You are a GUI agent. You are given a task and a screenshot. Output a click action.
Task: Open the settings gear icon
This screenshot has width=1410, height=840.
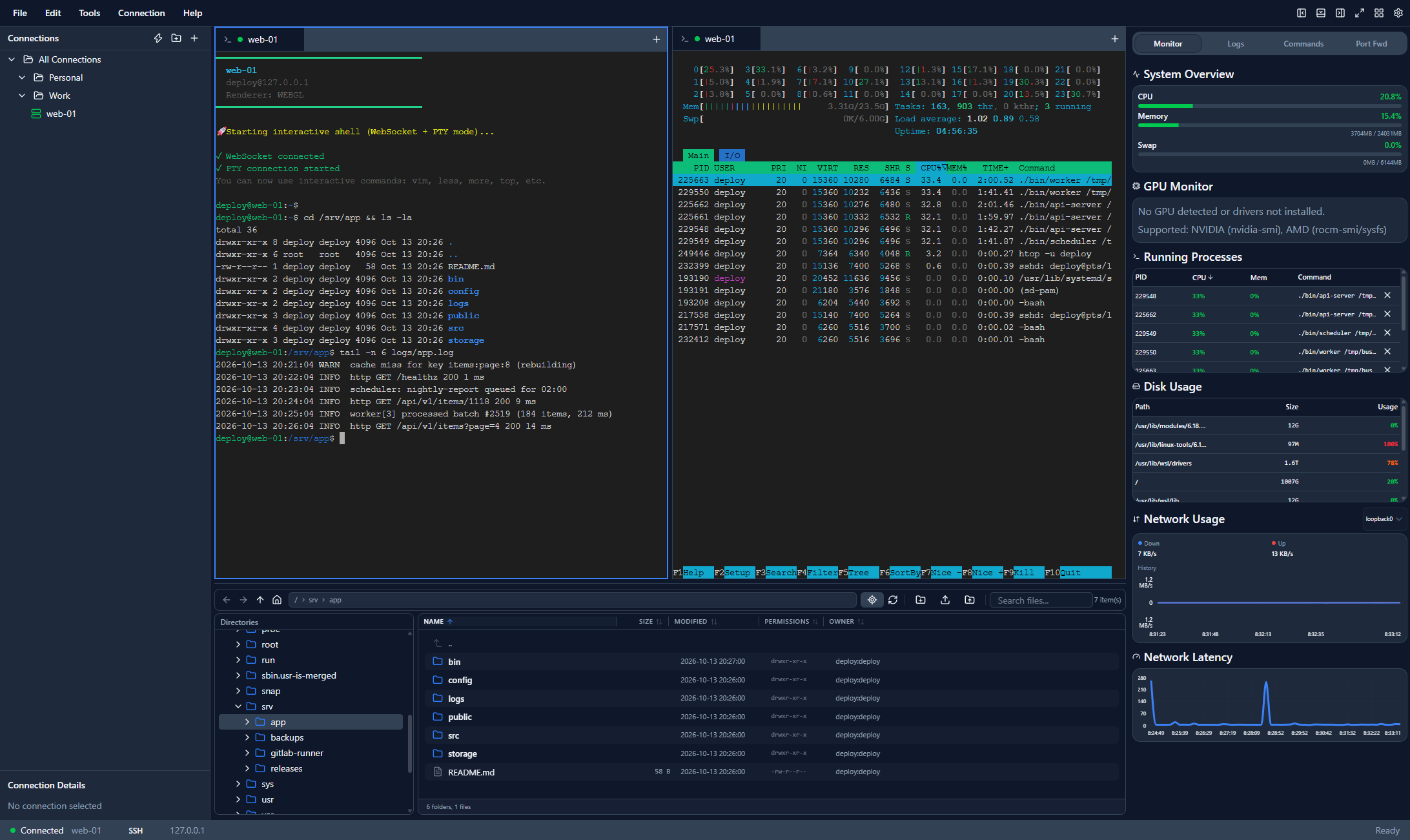coord(1398,13)
